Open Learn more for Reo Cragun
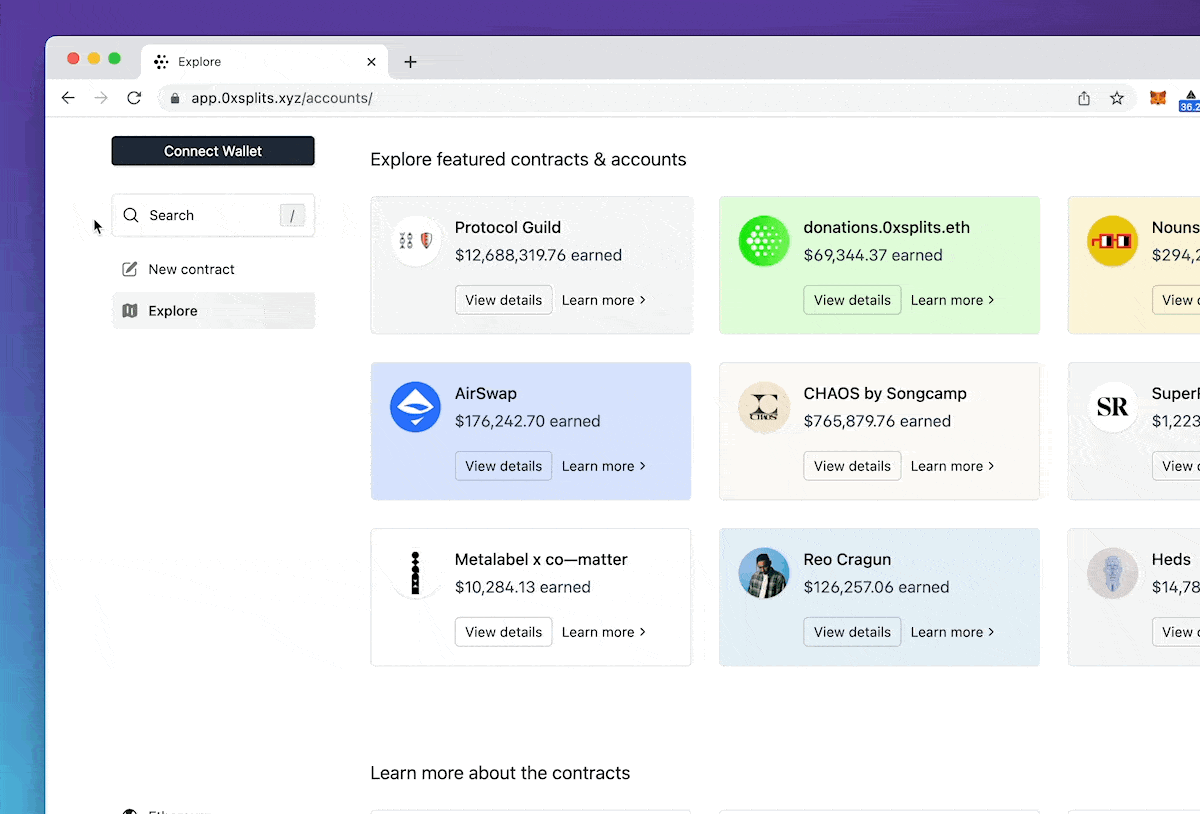1200x814 pixels. [x=953, y=632]
